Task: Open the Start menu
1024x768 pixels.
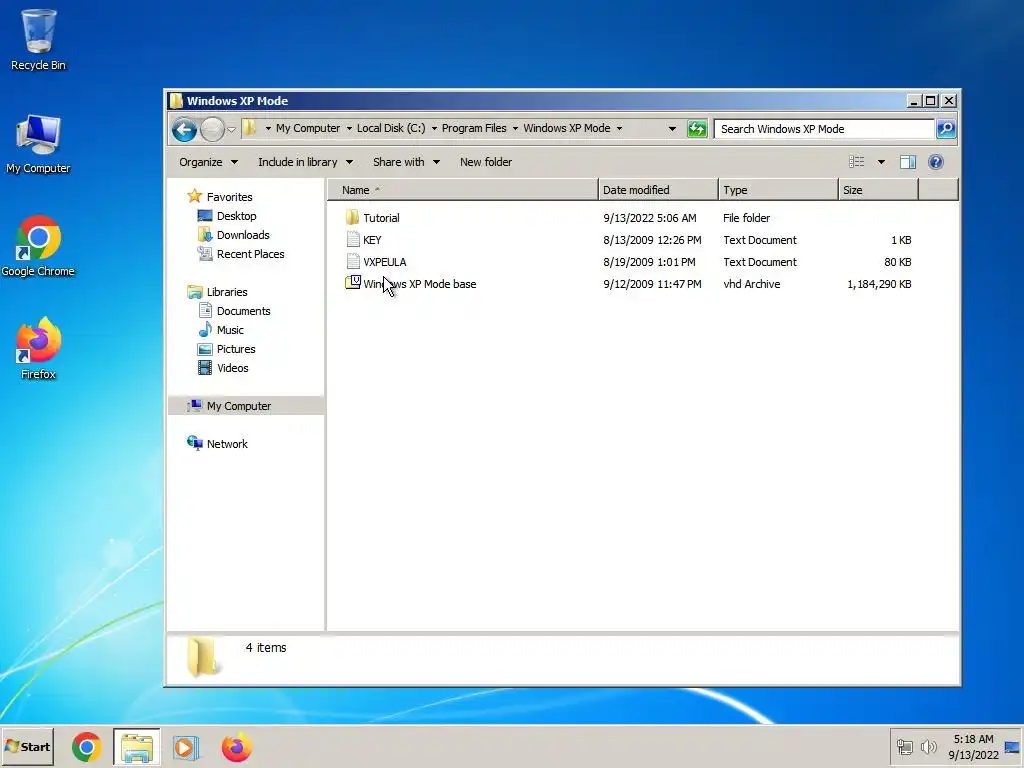Action: click(x=27, y=746)
